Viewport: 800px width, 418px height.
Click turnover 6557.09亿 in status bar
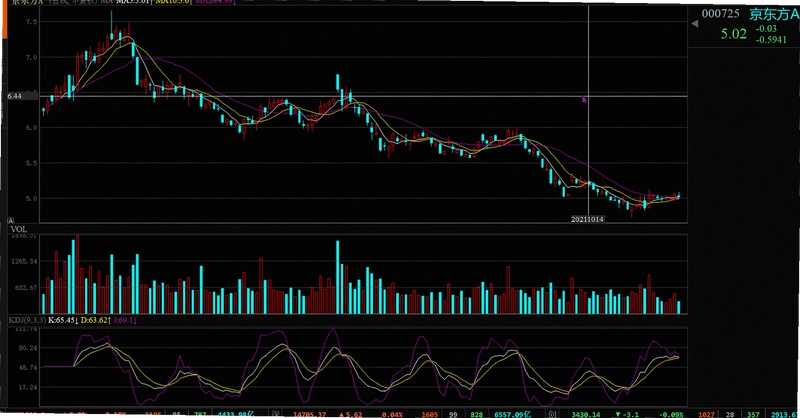512,414
